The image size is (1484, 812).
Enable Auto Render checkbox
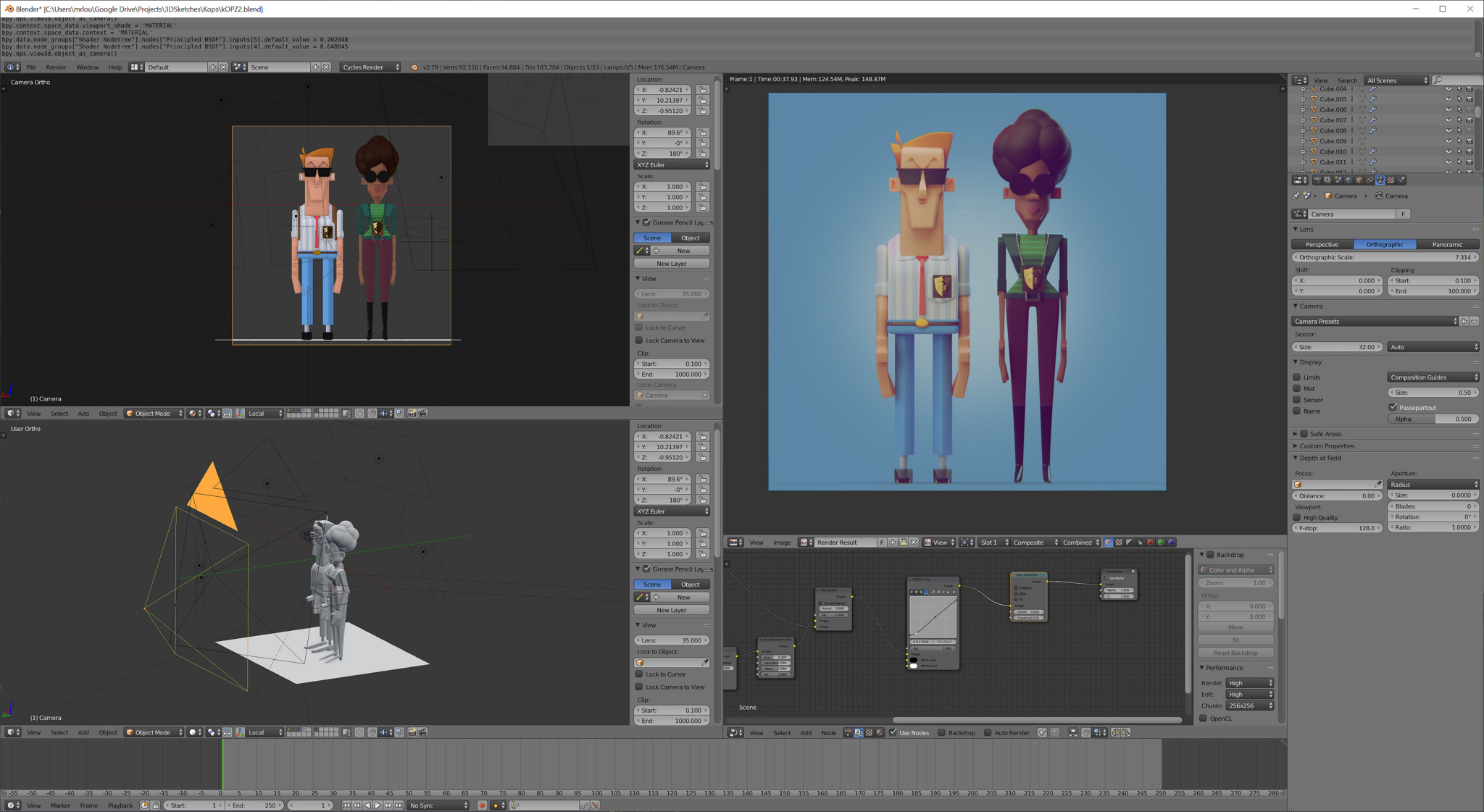pyautogui.click(x=988, y=733)
